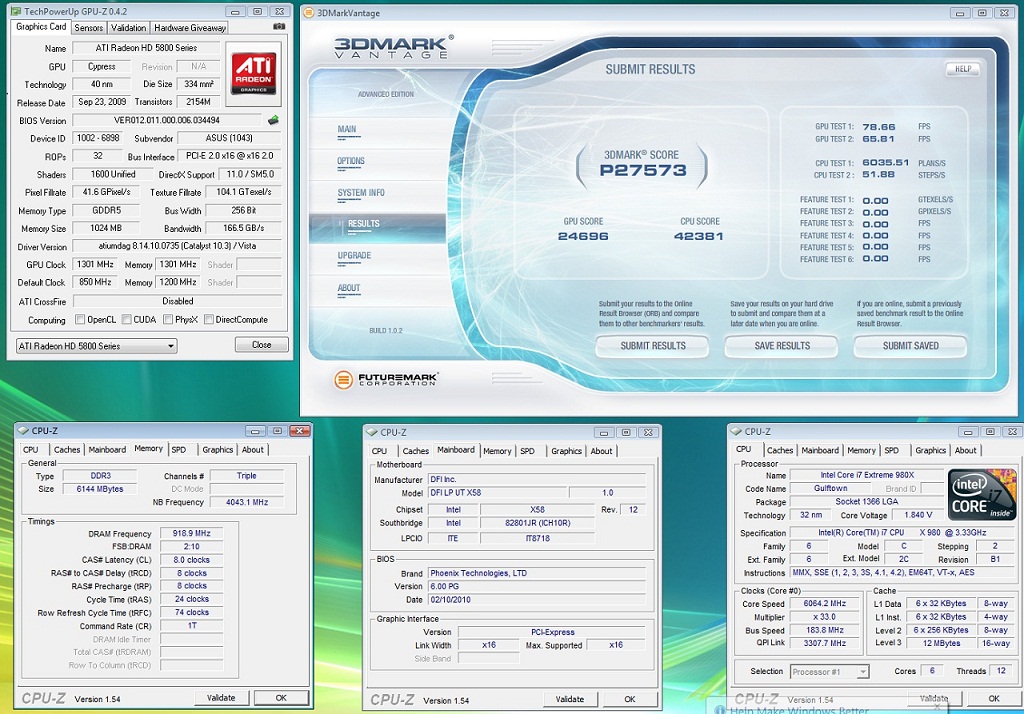Click the motherboard model DFI LP UT X58
The image size is (1024, 714).
point(498,493)
